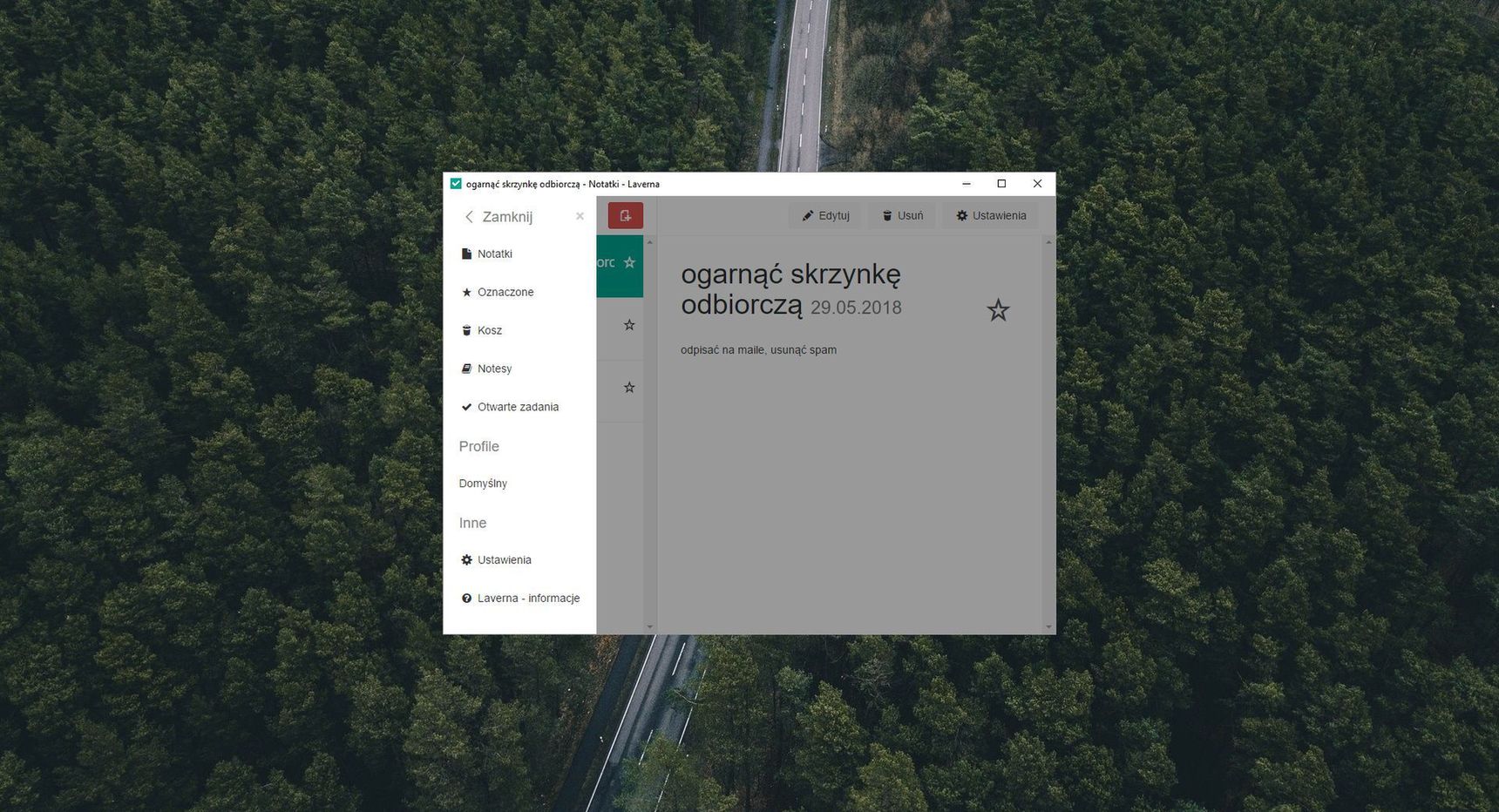Screen dimensions: 1499x812
Task: Minimize the Laverna window
Action: (966, 184)
